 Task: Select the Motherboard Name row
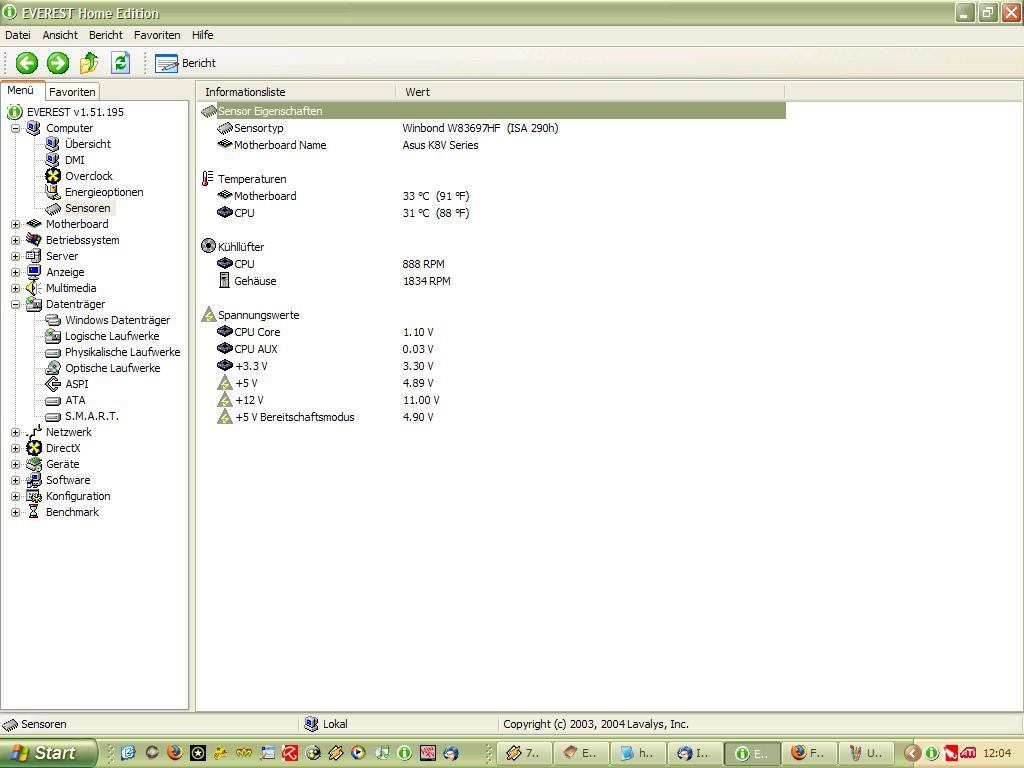tap(492, 145)
